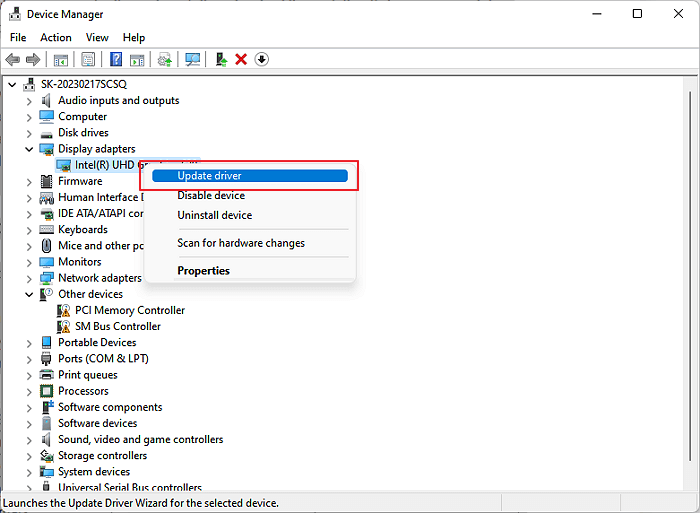Image resolution: width=700 pixels, height=513 pixels.
Task: Open the Action menu
Action: 56,38
